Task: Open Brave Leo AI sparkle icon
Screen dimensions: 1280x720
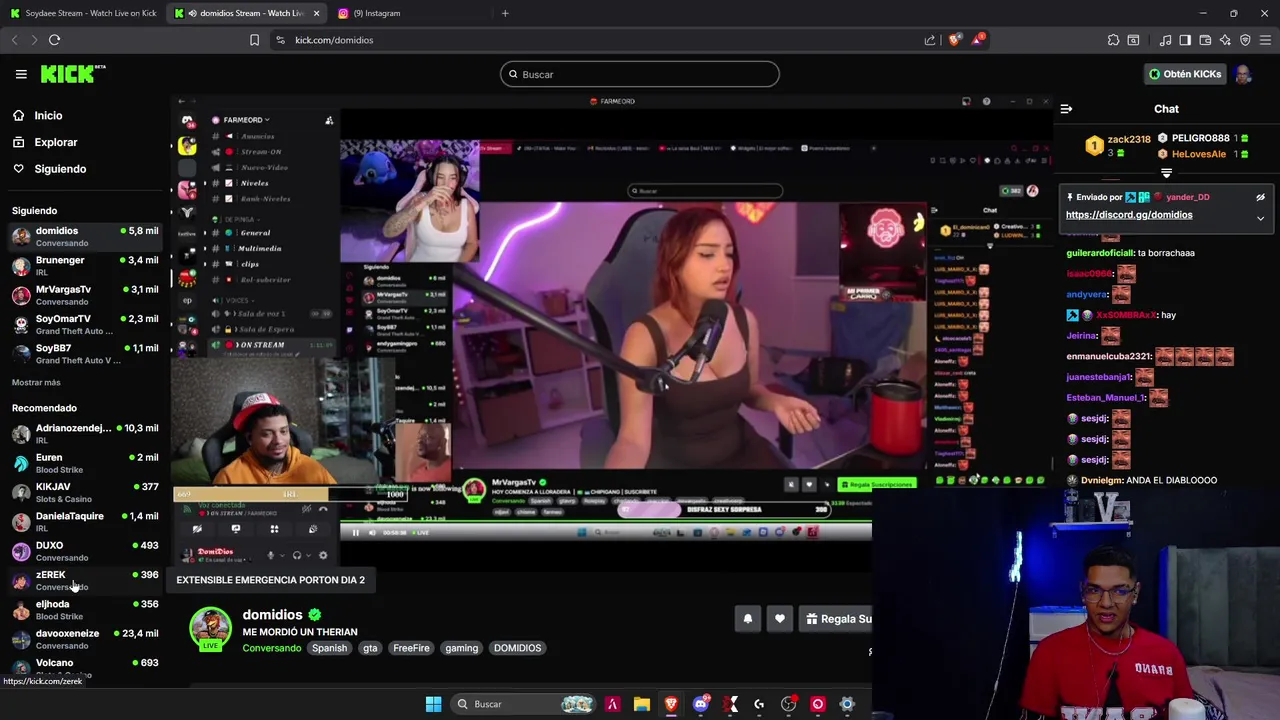Action: pyautogui.click(x=1225, y=40)
